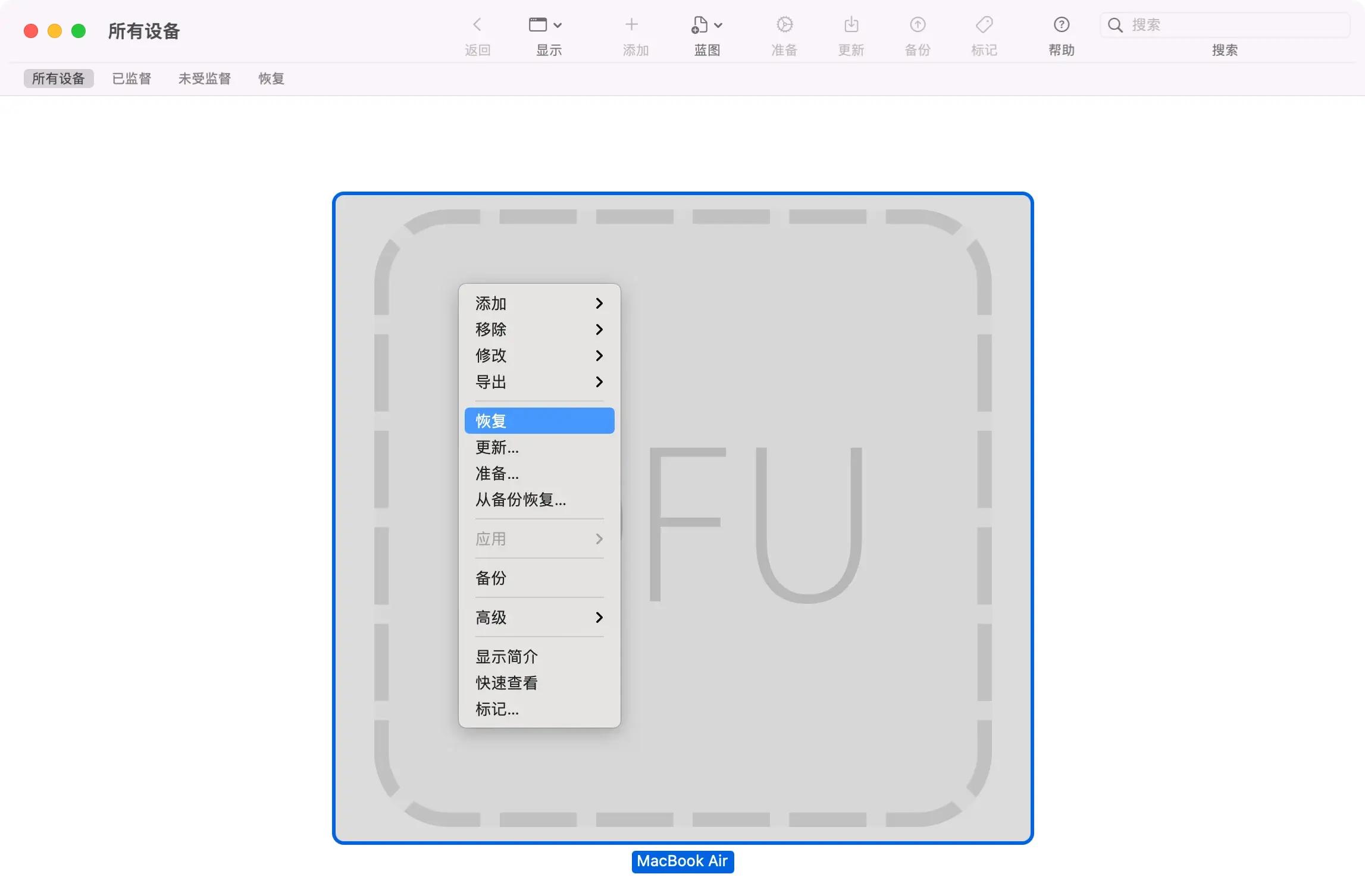
Task: Click the search magnifier icon
Action: click(x=1116, y=25)
